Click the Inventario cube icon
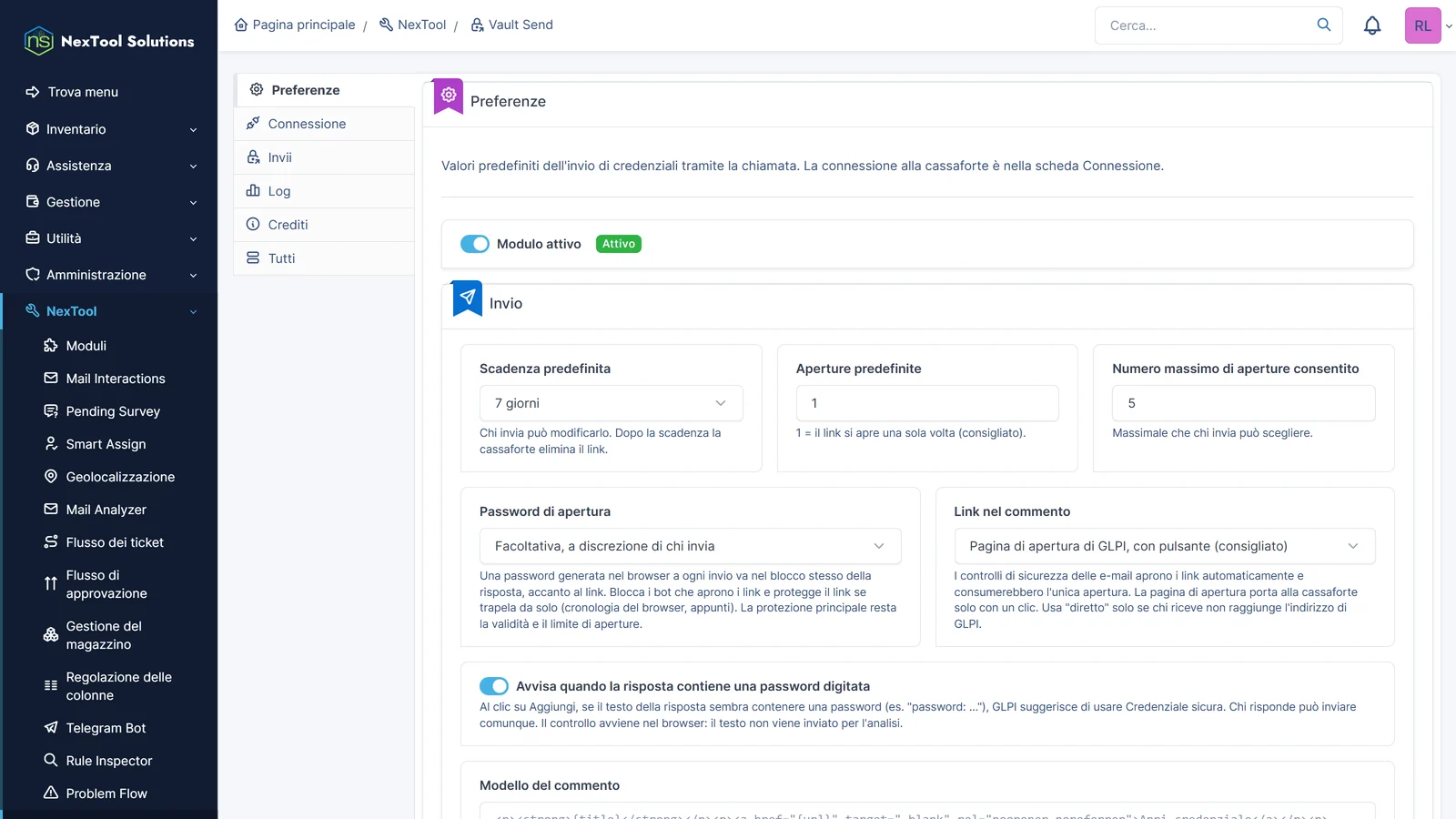This screenshot has width=1456, height=819. coord(33,128)
